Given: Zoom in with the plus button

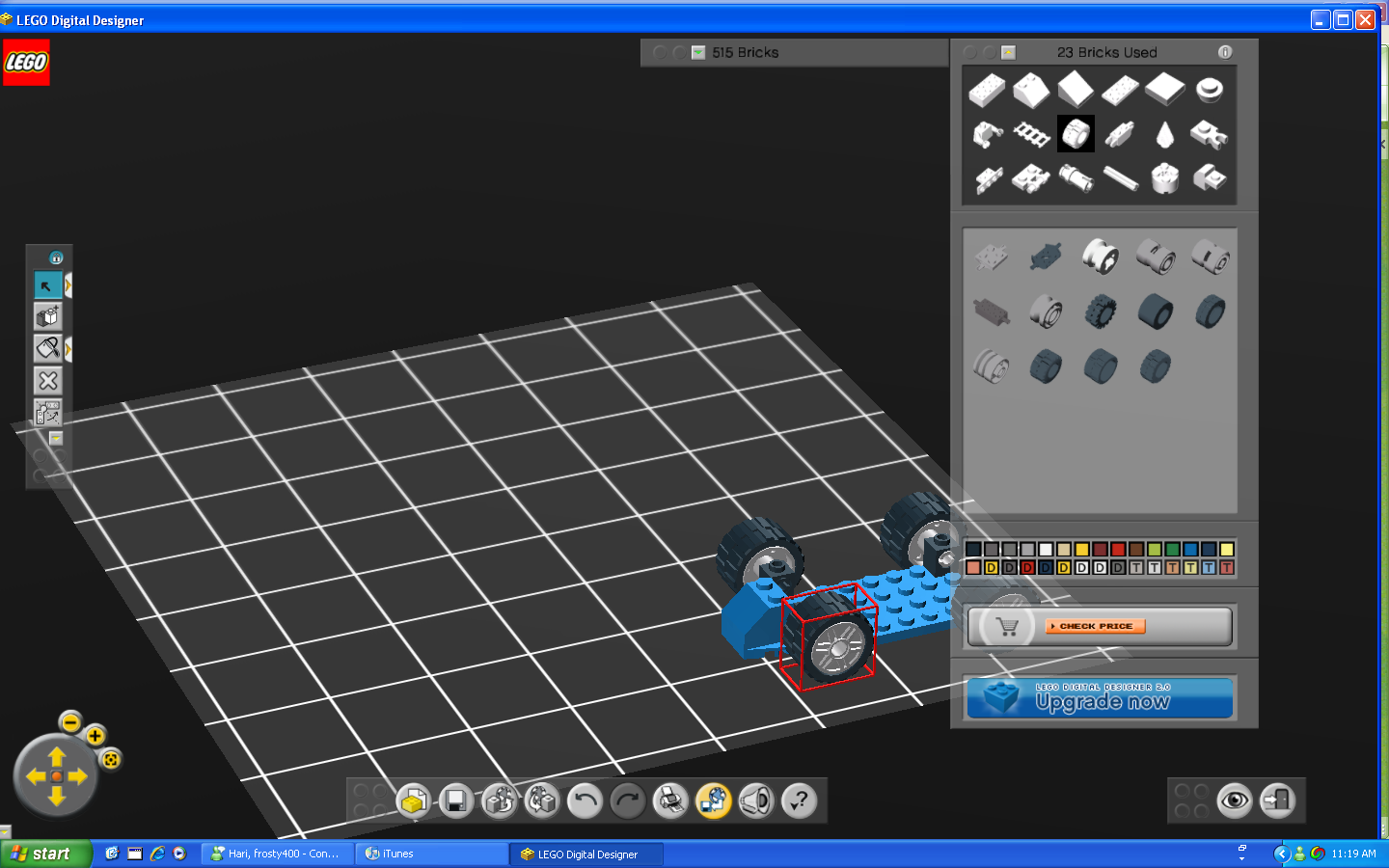Looking at the screenshot, I should [x=95, y=736].
